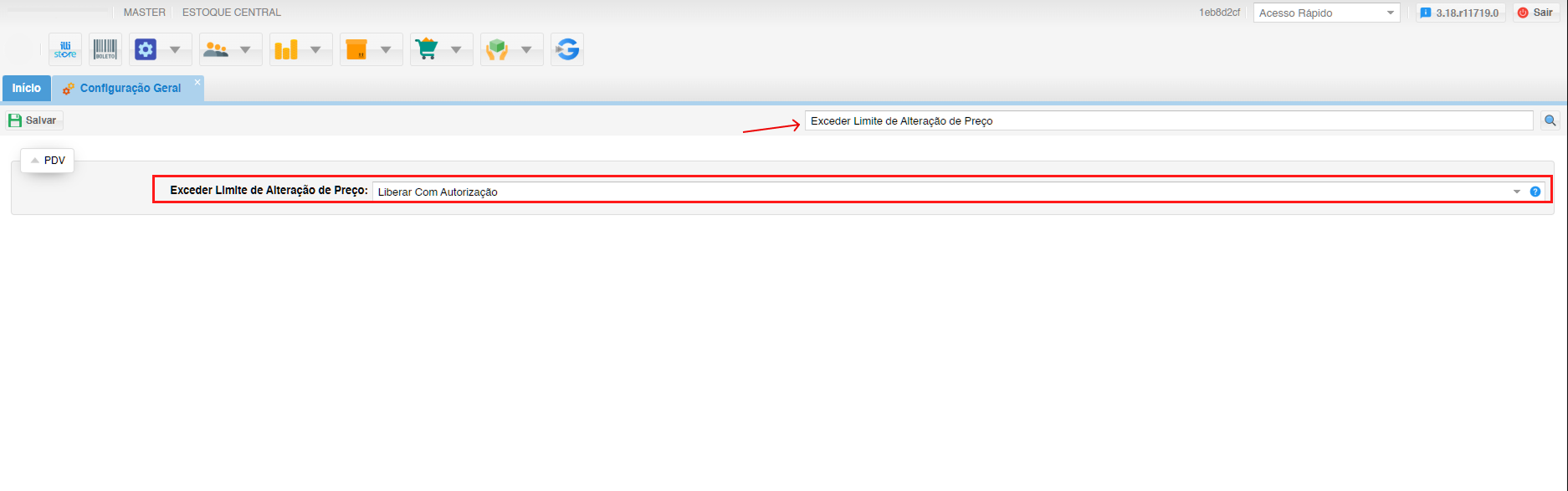Click the gold coins stack icon
The image size is (1568, 491).
pyautogui.click(x=286, y=50)
